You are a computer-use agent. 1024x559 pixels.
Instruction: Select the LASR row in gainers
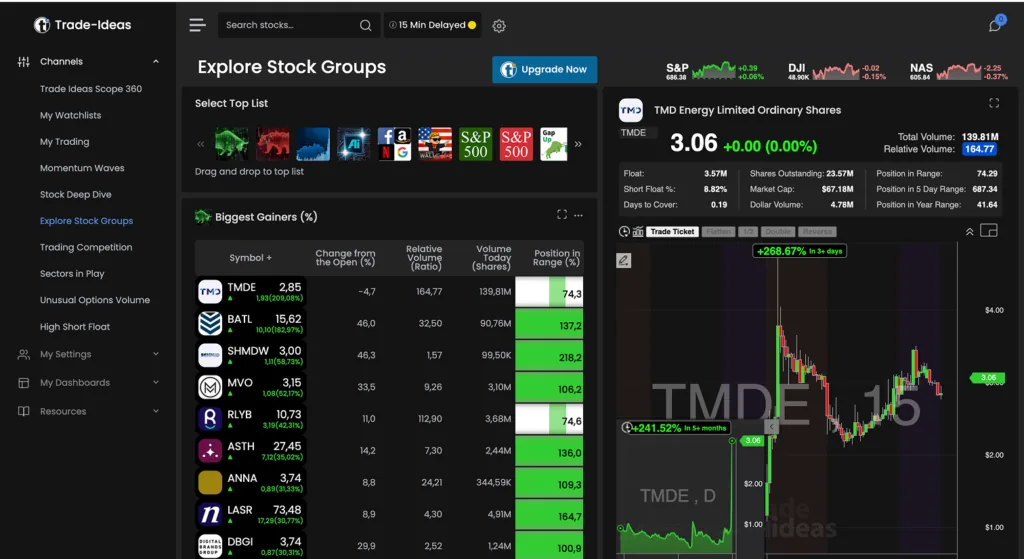click(x=389, y=515)
